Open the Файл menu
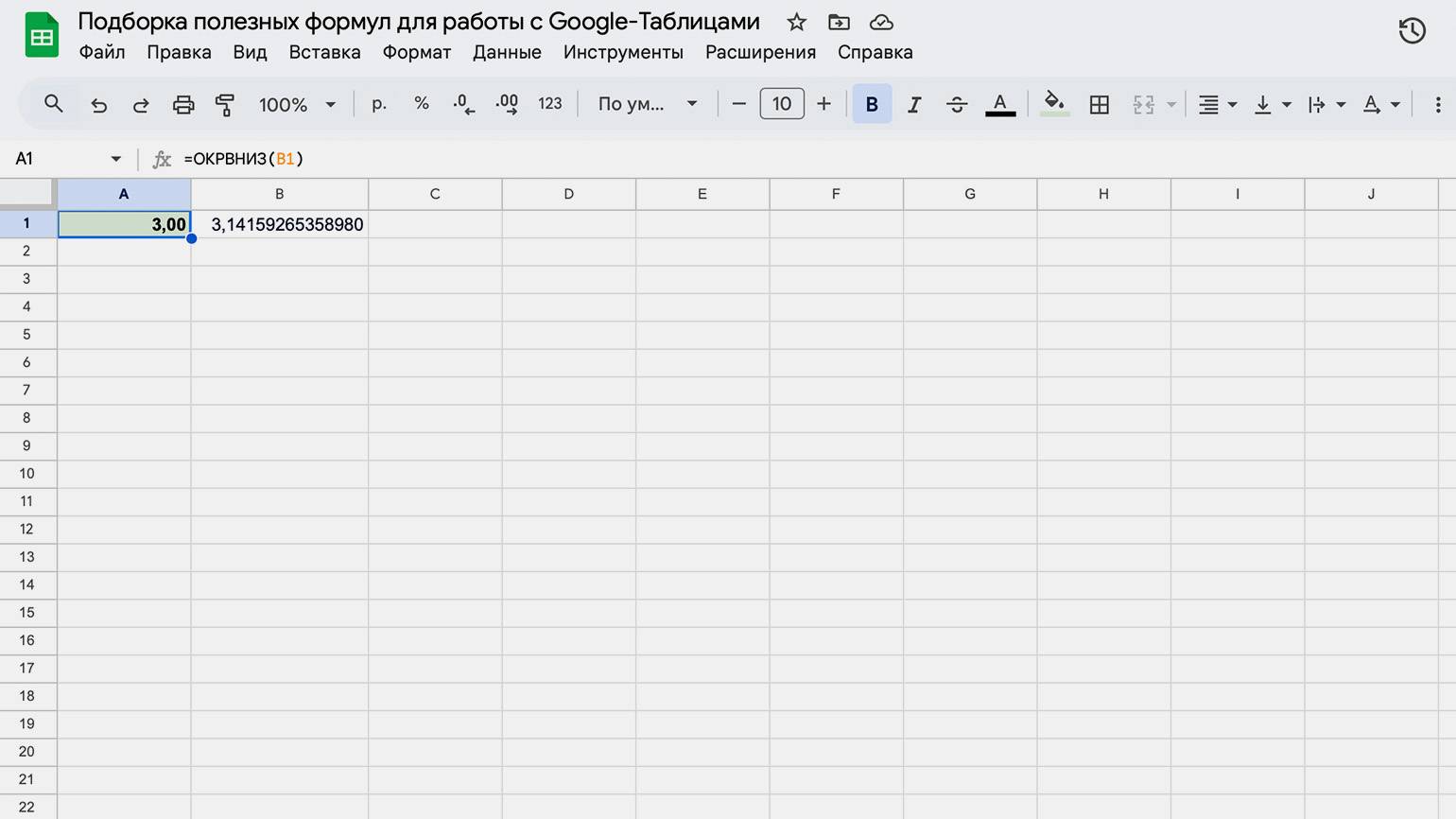 [x=102, y=52]
